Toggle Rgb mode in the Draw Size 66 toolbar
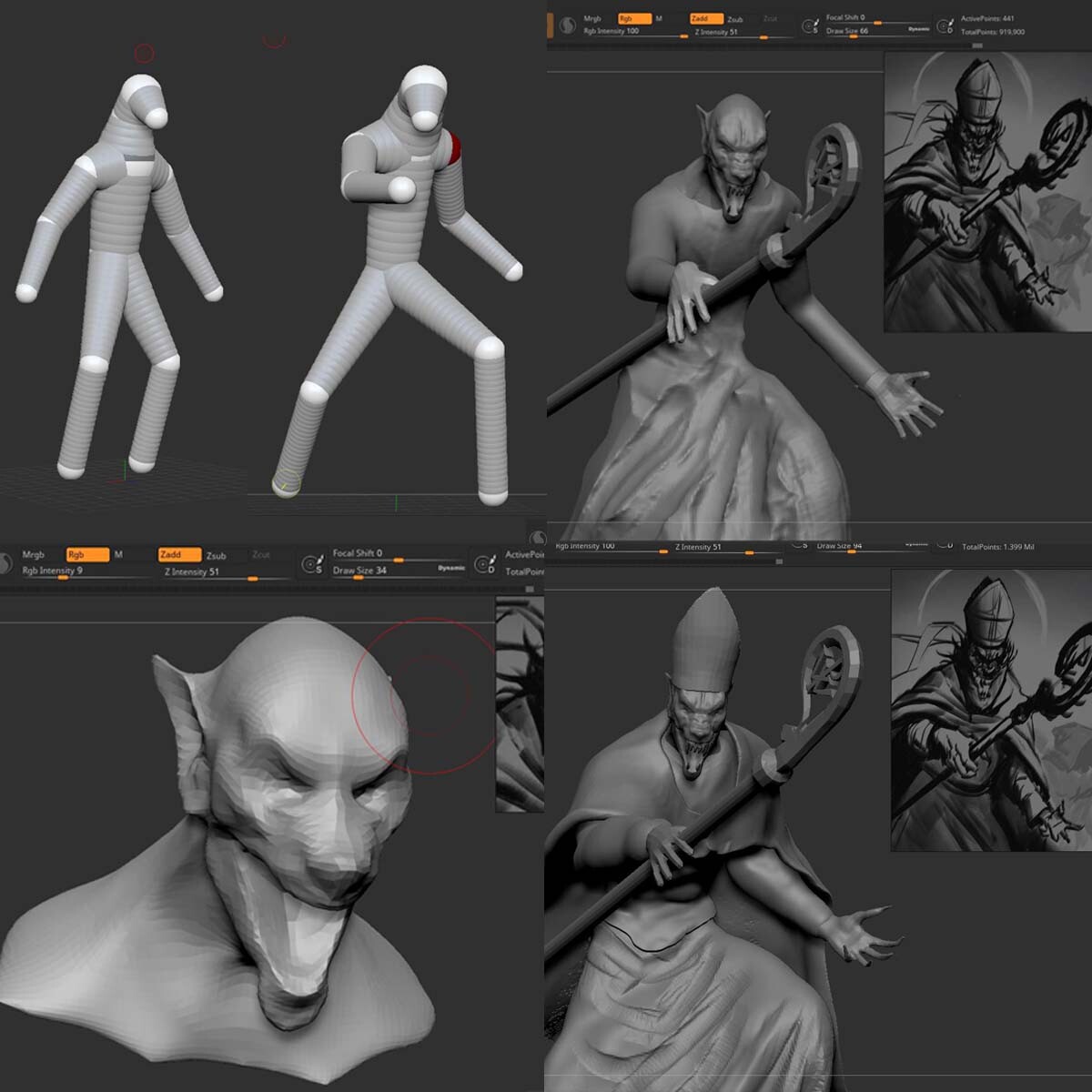The height and width of the screenshot is (1092, 1092). pos(634,18)
